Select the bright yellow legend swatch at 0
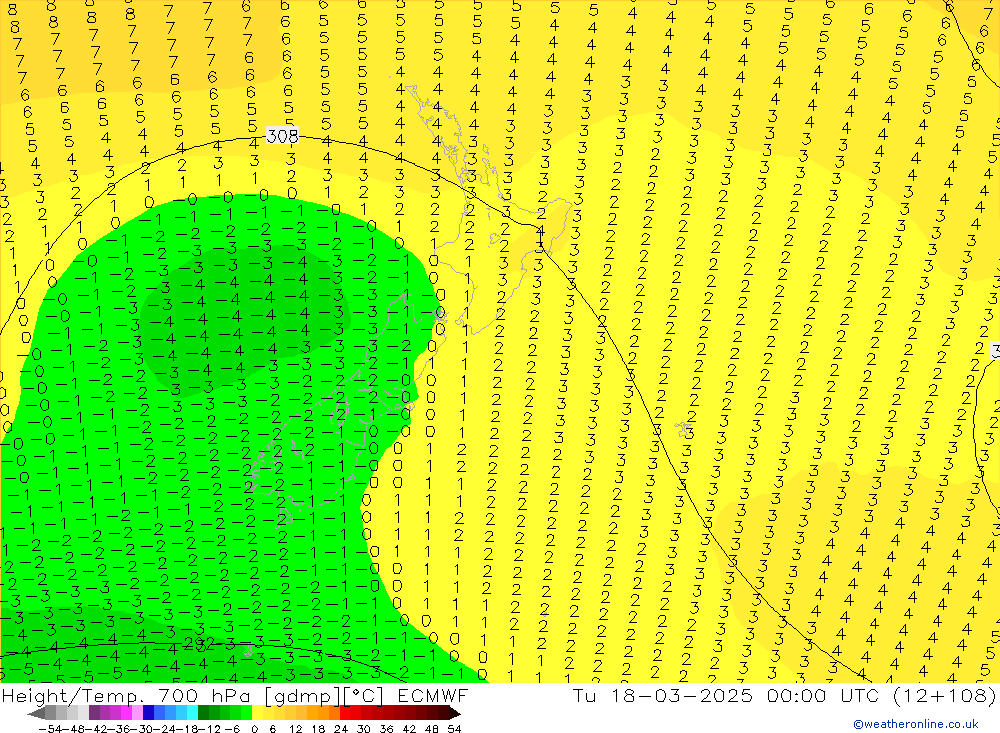Image resolution: width=1000 pixels, height=733 pixels. [257, 713]
